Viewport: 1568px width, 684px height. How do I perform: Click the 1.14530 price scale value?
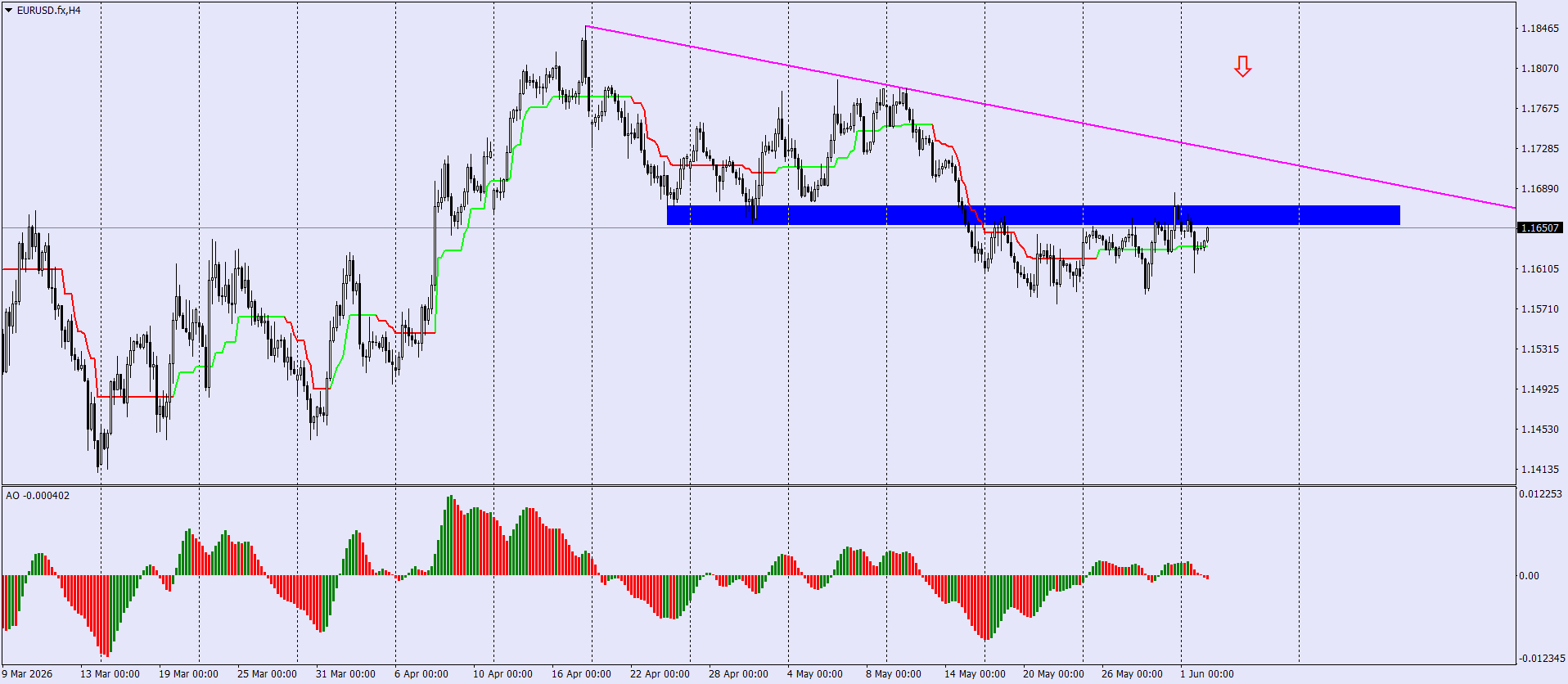1539,430
